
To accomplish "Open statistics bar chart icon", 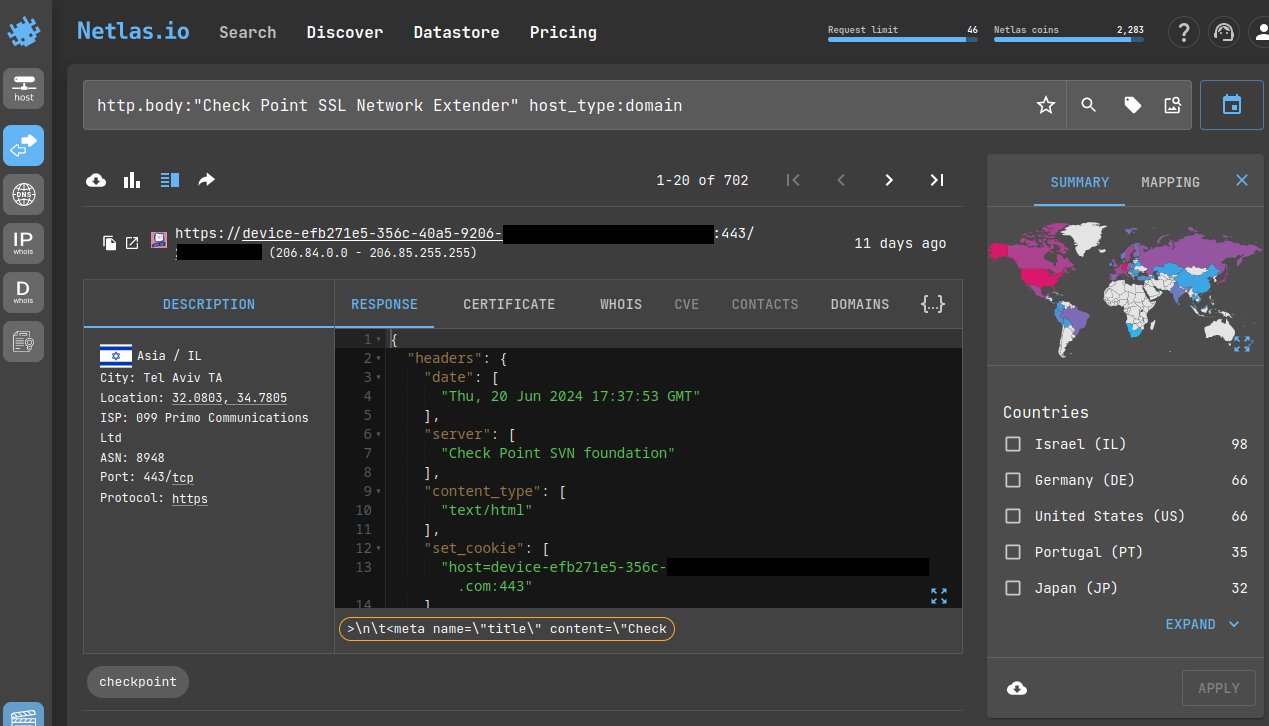I will [x=132, y=180].
